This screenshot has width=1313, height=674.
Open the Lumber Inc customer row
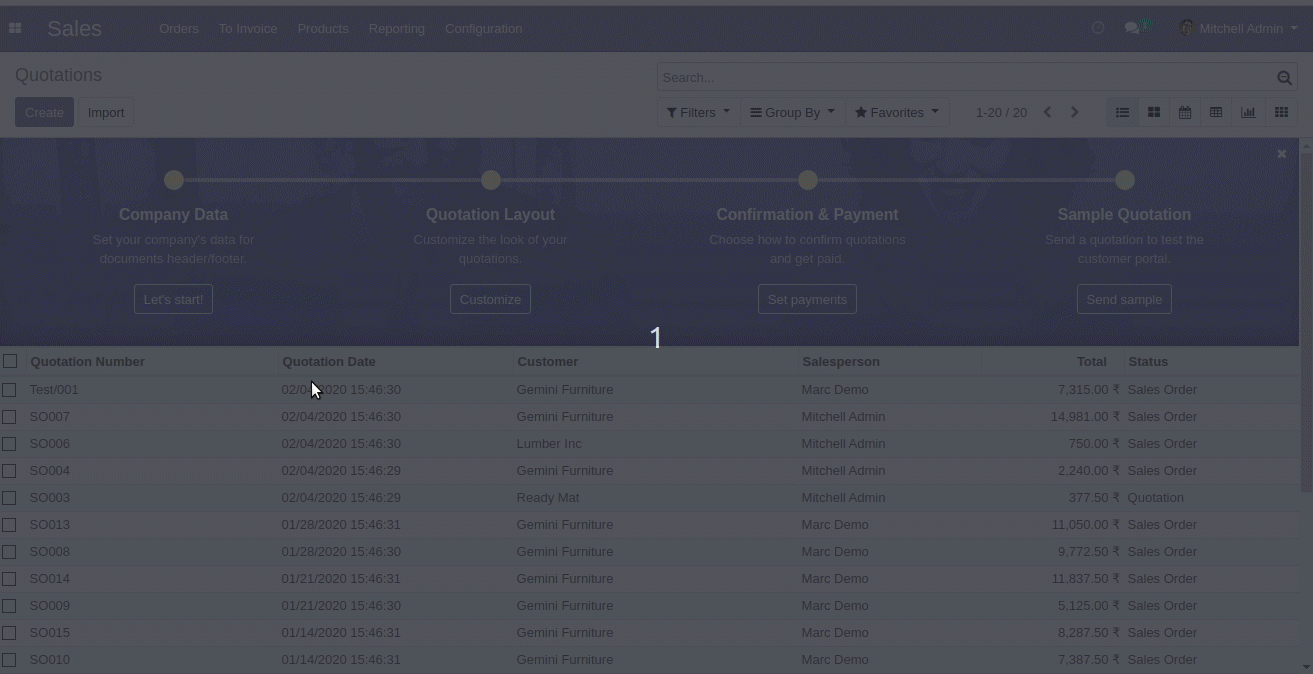tap(650, 443)
